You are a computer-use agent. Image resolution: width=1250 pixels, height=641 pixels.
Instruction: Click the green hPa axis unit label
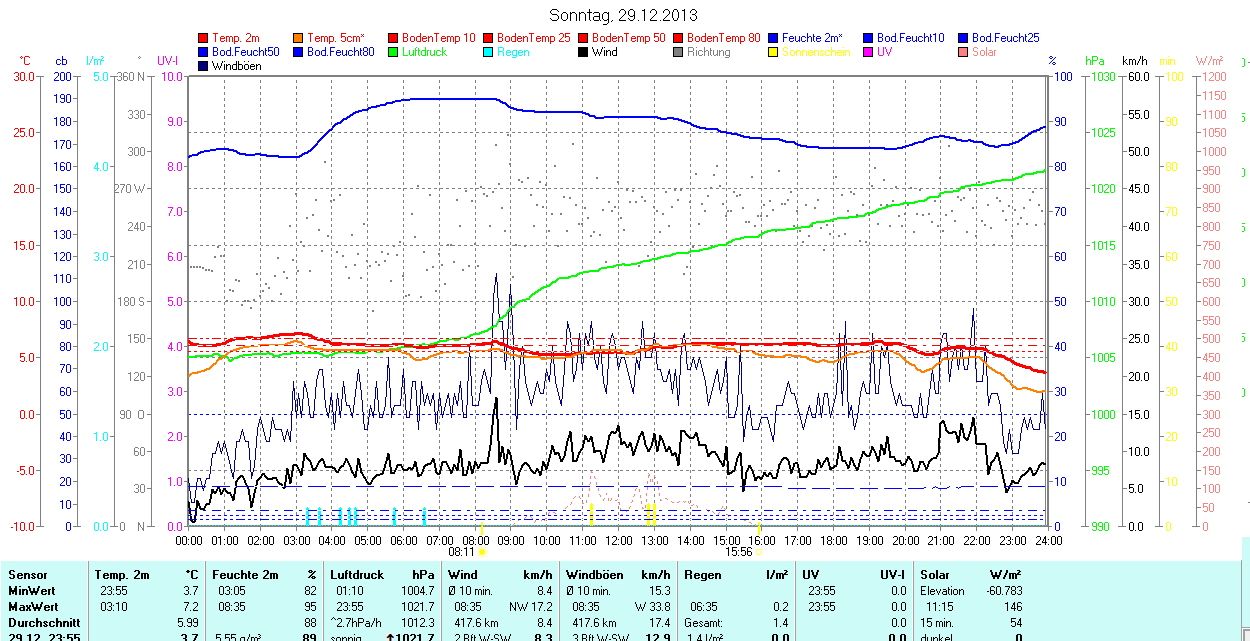(x=1097, y=62)
